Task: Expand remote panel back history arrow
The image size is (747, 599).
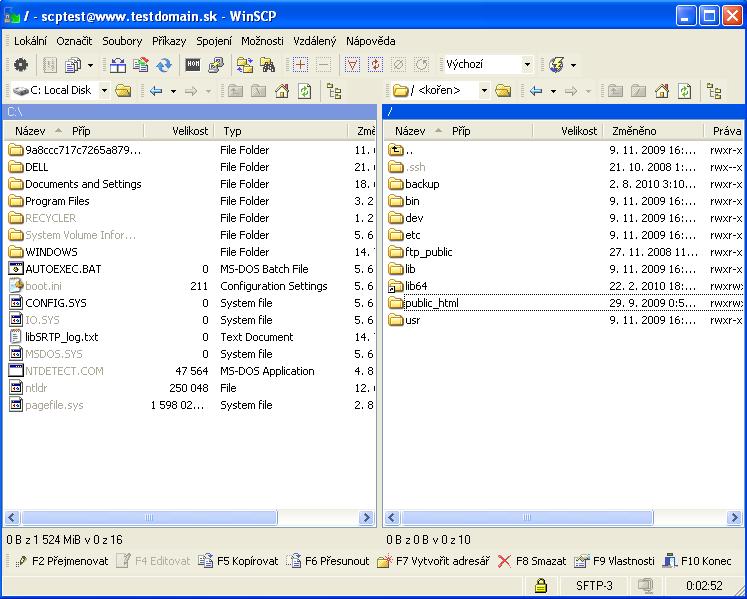Action: coord(553,91)
